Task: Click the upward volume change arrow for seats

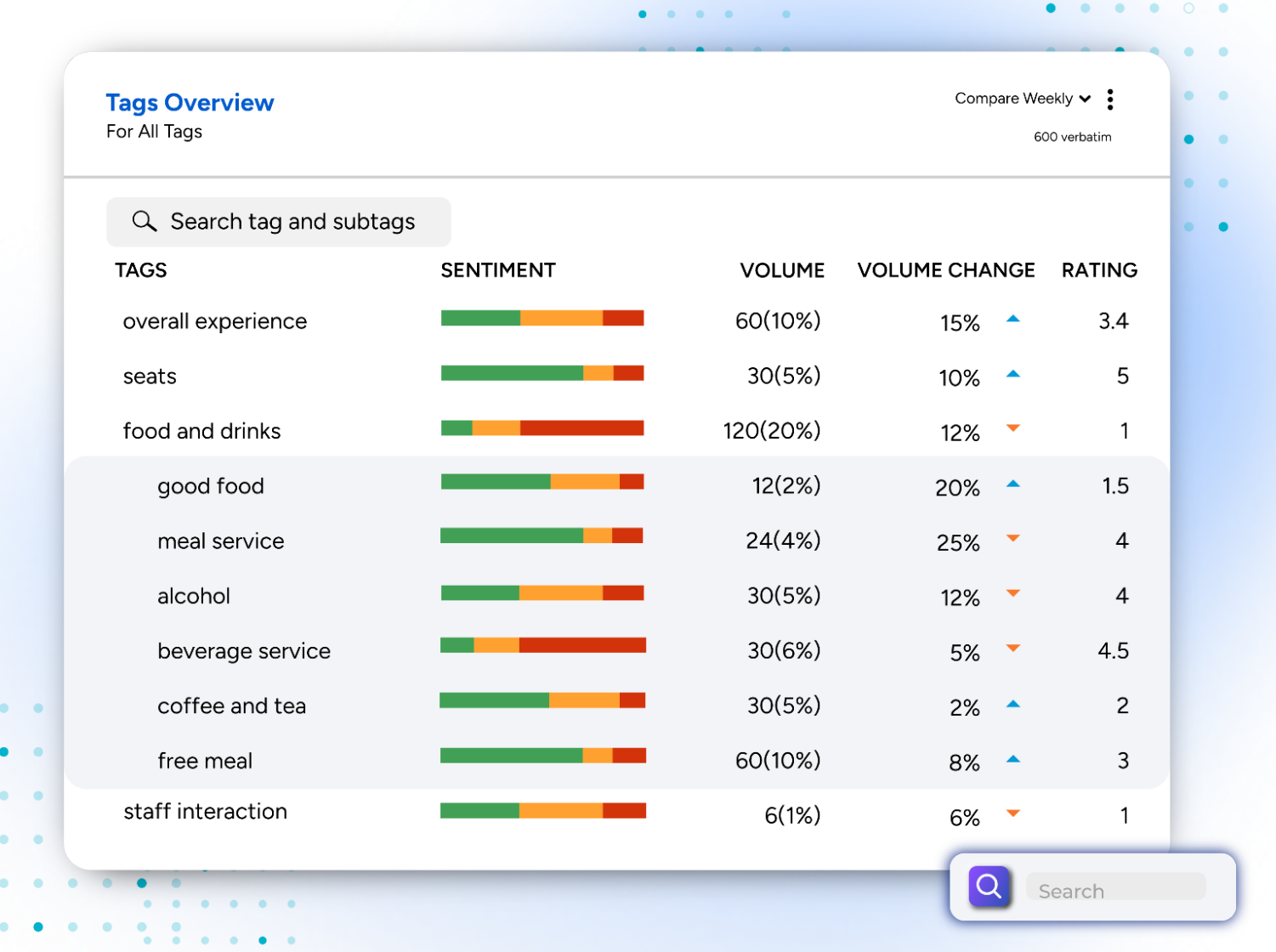Action: (1013, 374)
